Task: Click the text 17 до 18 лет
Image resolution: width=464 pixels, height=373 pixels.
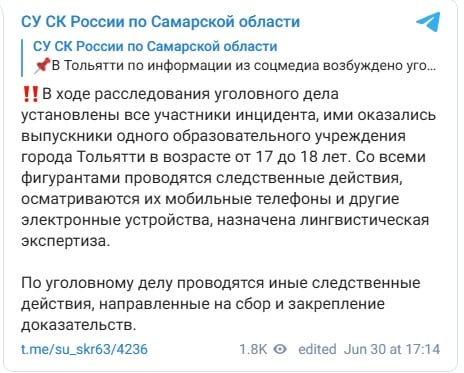Action: [x=301, y=157]
